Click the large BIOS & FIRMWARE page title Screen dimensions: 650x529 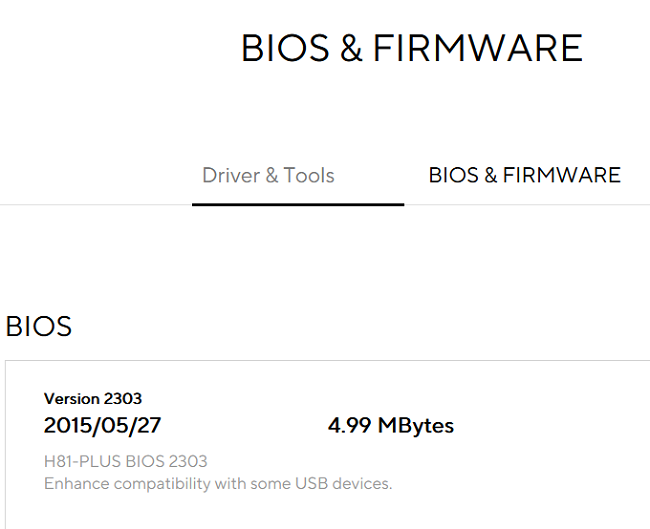(411, 48)
